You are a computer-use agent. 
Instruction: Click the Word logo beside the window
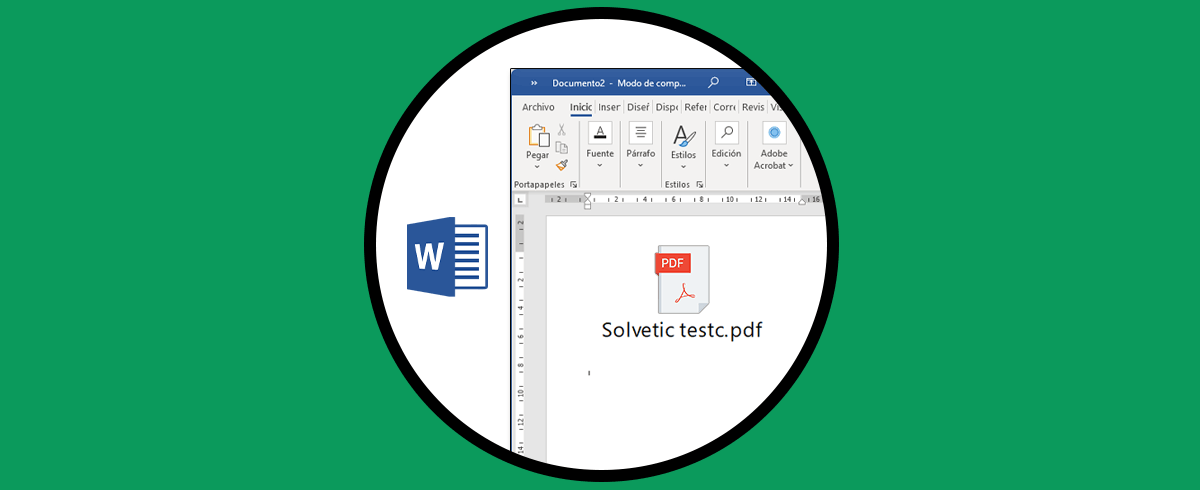[447, 255]
